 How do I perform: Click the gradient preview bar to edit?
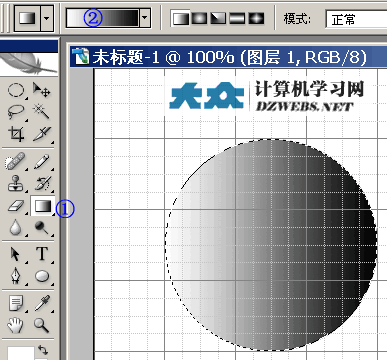(102, 18)
